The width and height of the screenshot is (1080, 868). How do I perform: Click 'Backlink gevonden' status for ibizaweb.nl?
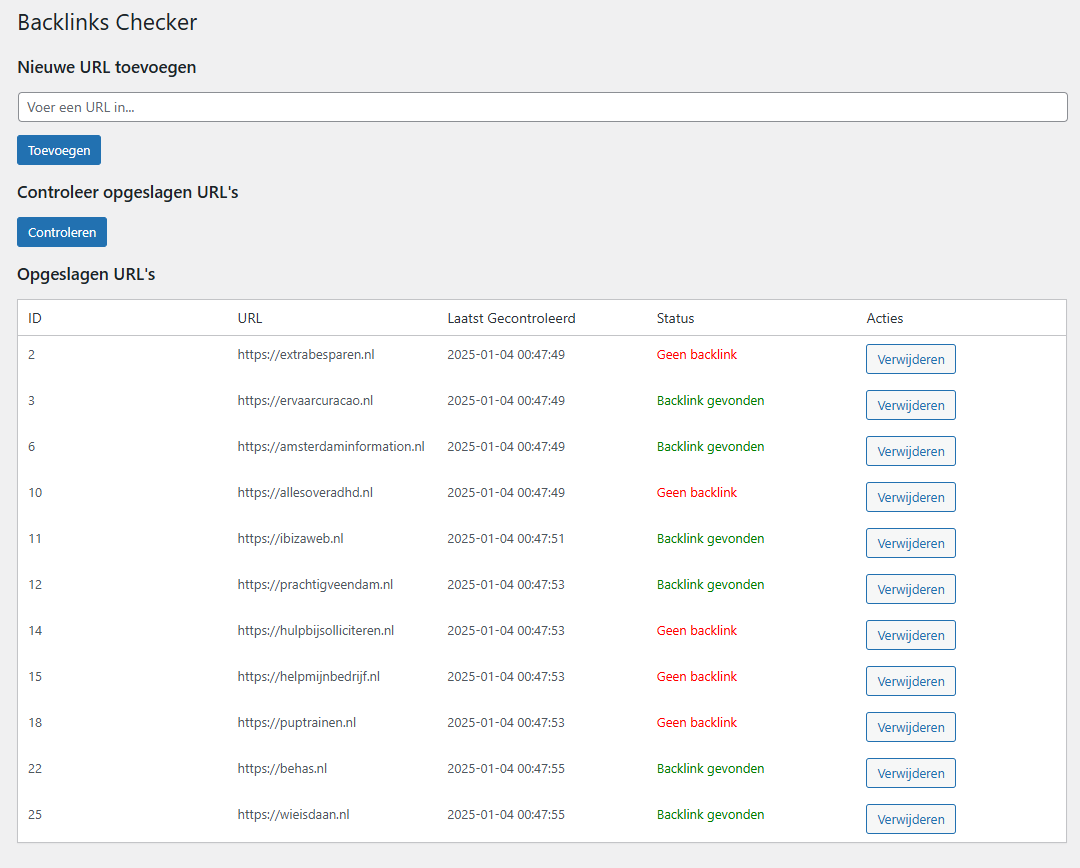(x=710, y=539)
